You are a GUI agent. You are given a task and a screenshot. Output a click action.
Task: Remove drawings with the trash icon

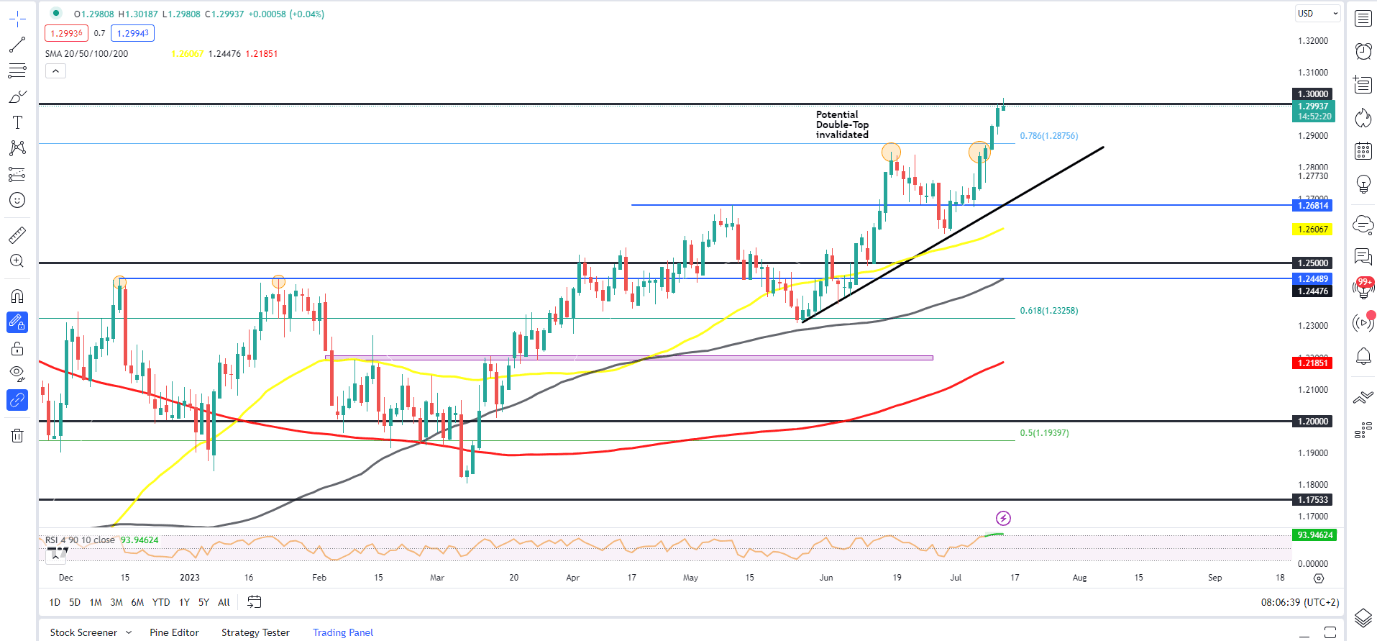click(x=17, y=435)
